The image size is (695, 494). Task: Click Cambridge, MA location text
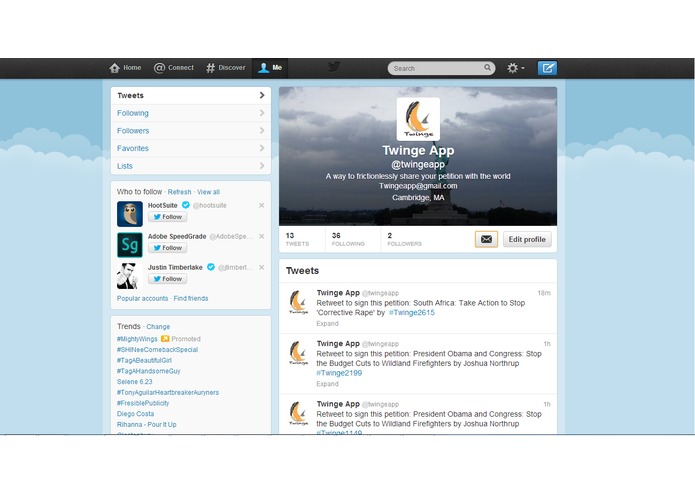(418, 198)
